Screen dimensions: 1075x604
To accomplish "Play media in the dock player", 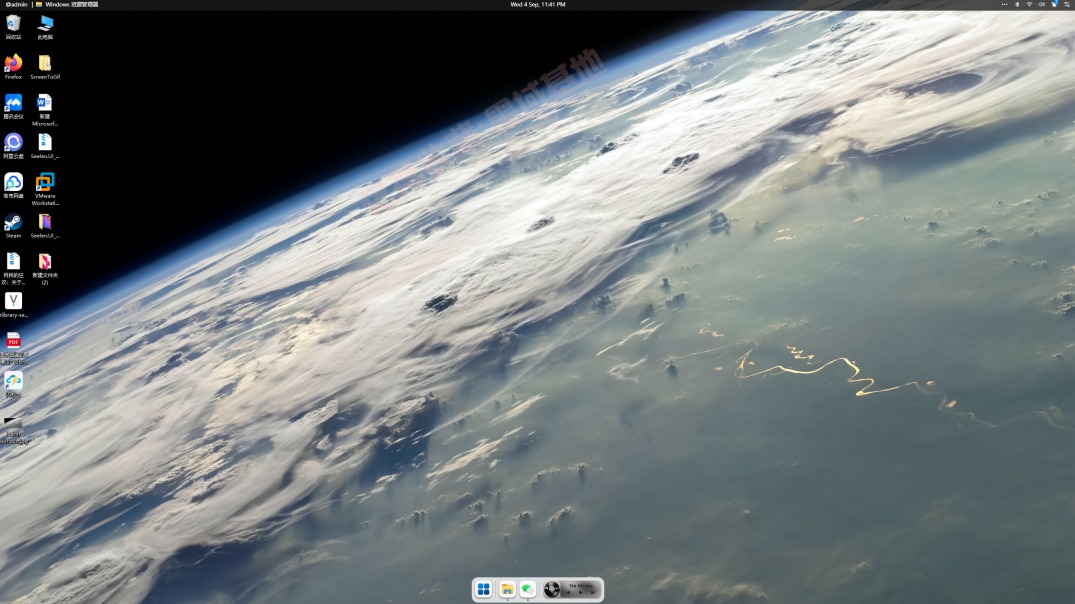I will [581, 592].
